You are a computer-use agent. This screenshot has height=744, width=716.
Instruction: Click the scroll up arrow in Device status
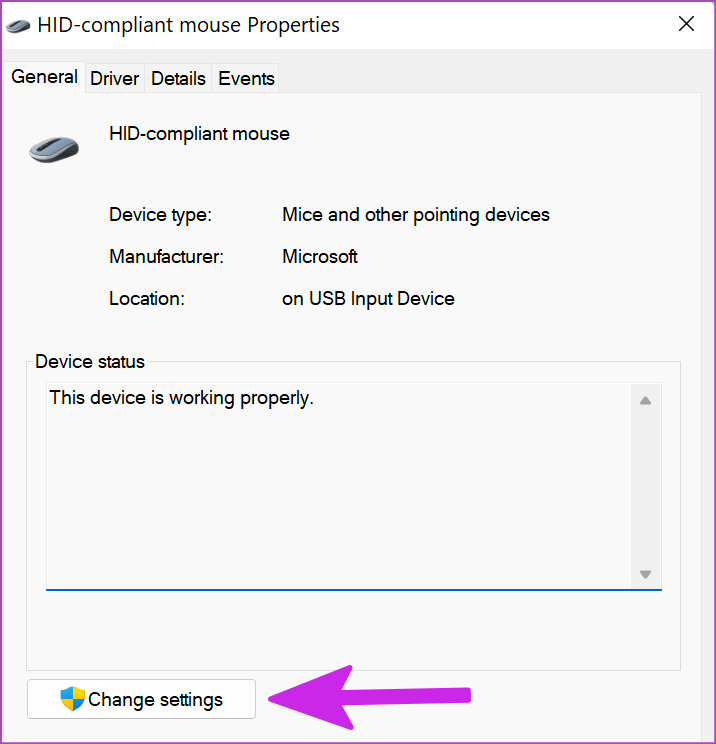(645, 400)
